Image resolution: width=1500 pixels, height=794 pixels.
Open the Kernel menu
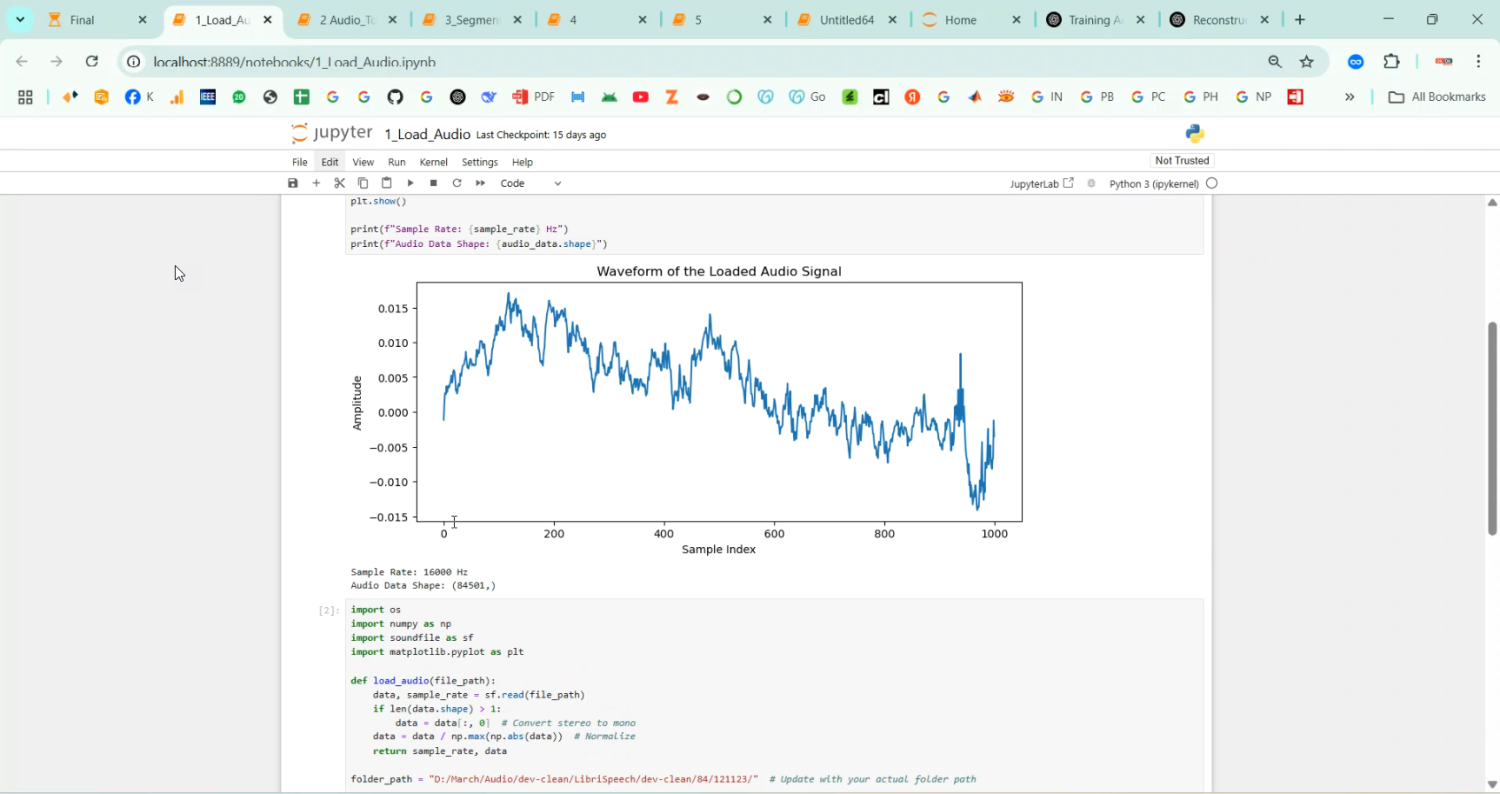point(433,162)
